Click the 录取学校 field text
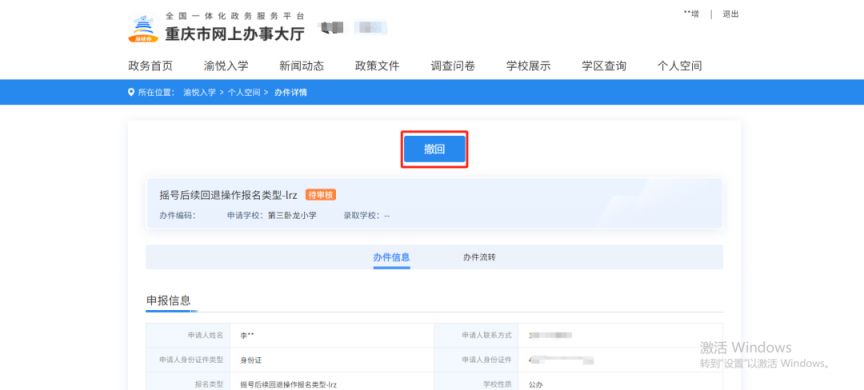Screen dimensions: 864x390 (366, 216)
